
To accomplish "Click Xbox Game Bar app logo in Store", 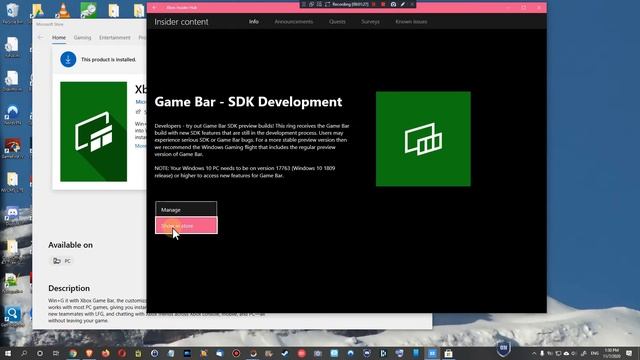I will pyautogui.click(x=93, y=131).
